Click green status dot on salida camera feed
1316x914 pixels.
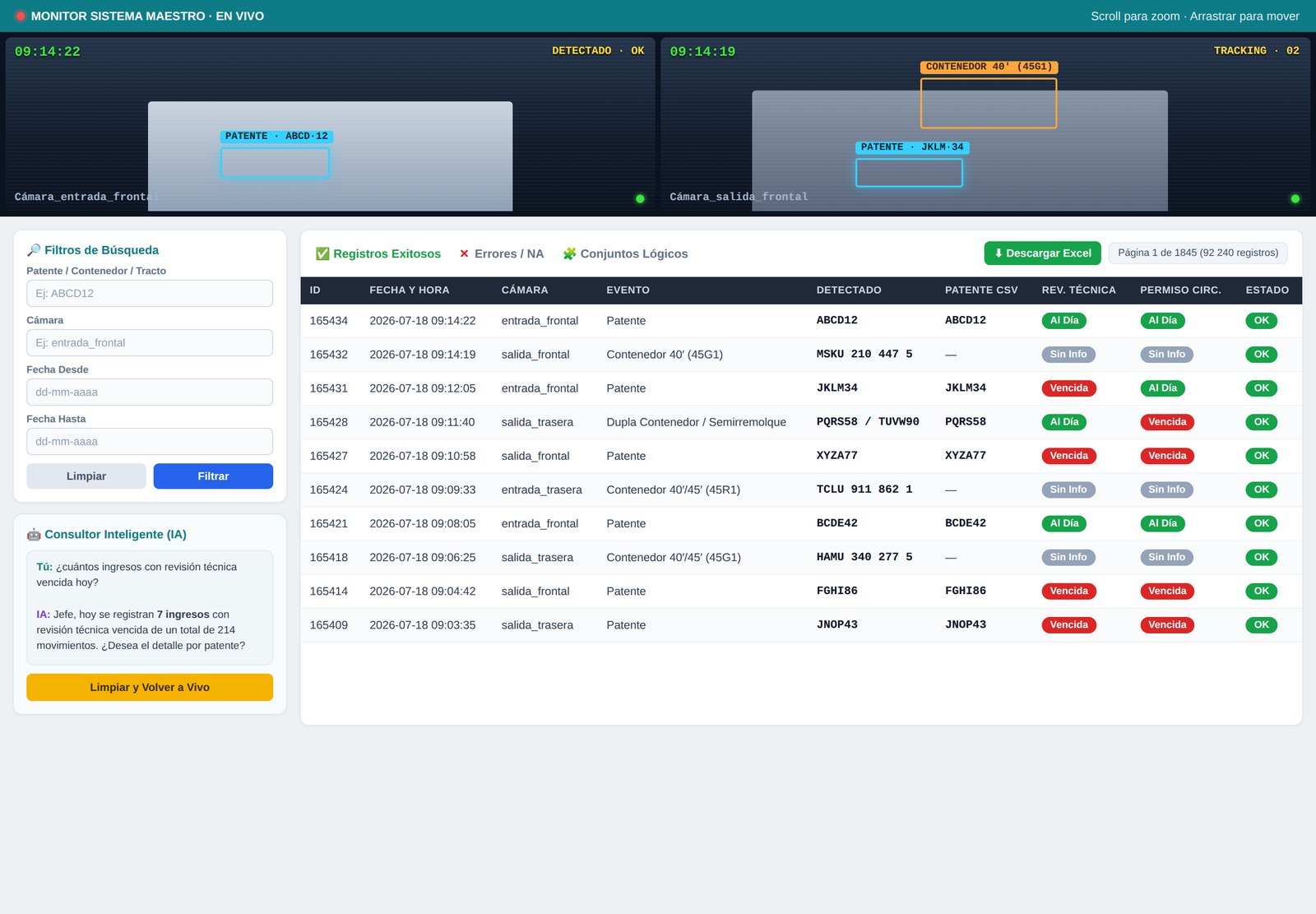pos(1295,198)
